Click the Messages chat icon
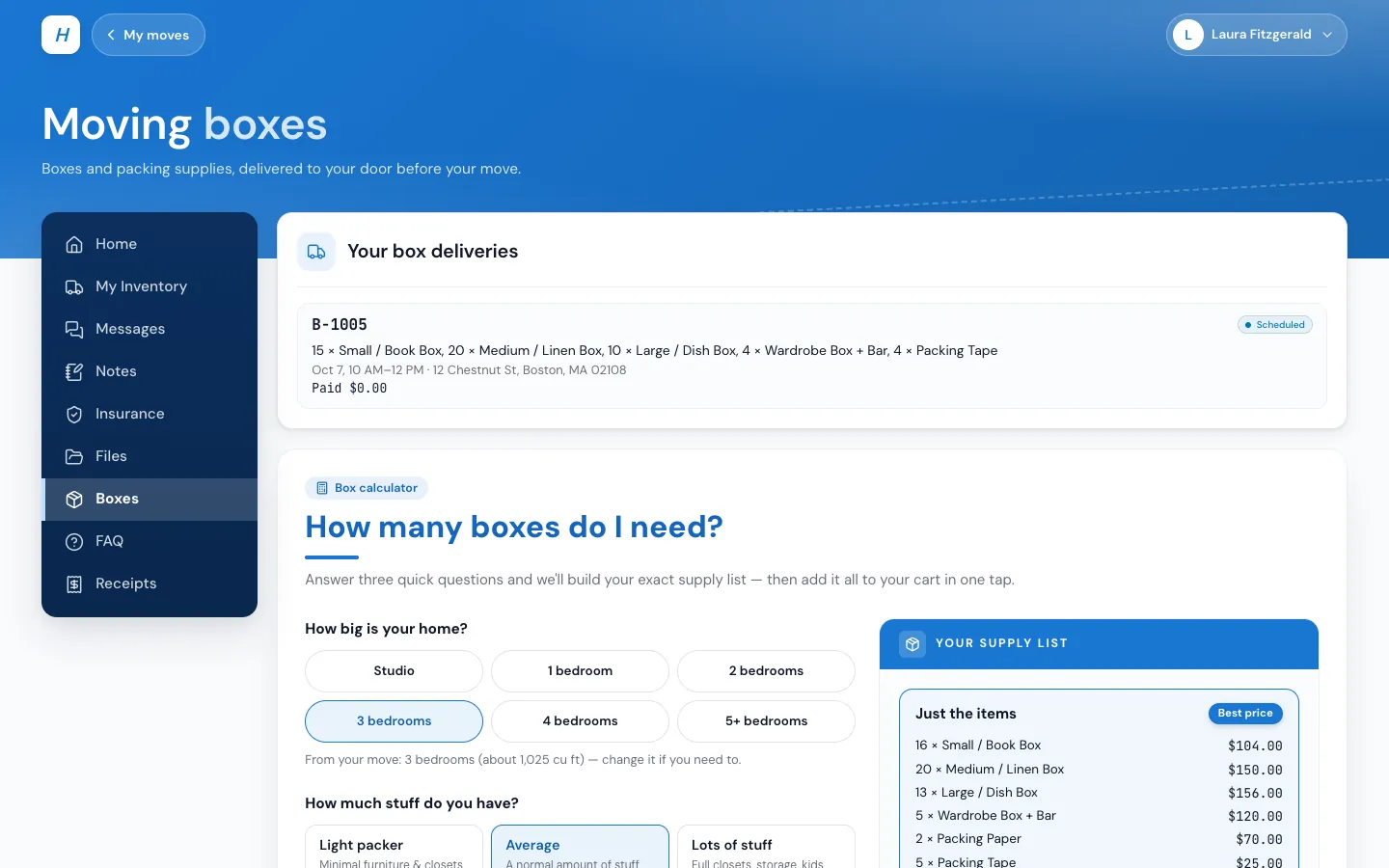1389x868 pixels. (74, 329)
